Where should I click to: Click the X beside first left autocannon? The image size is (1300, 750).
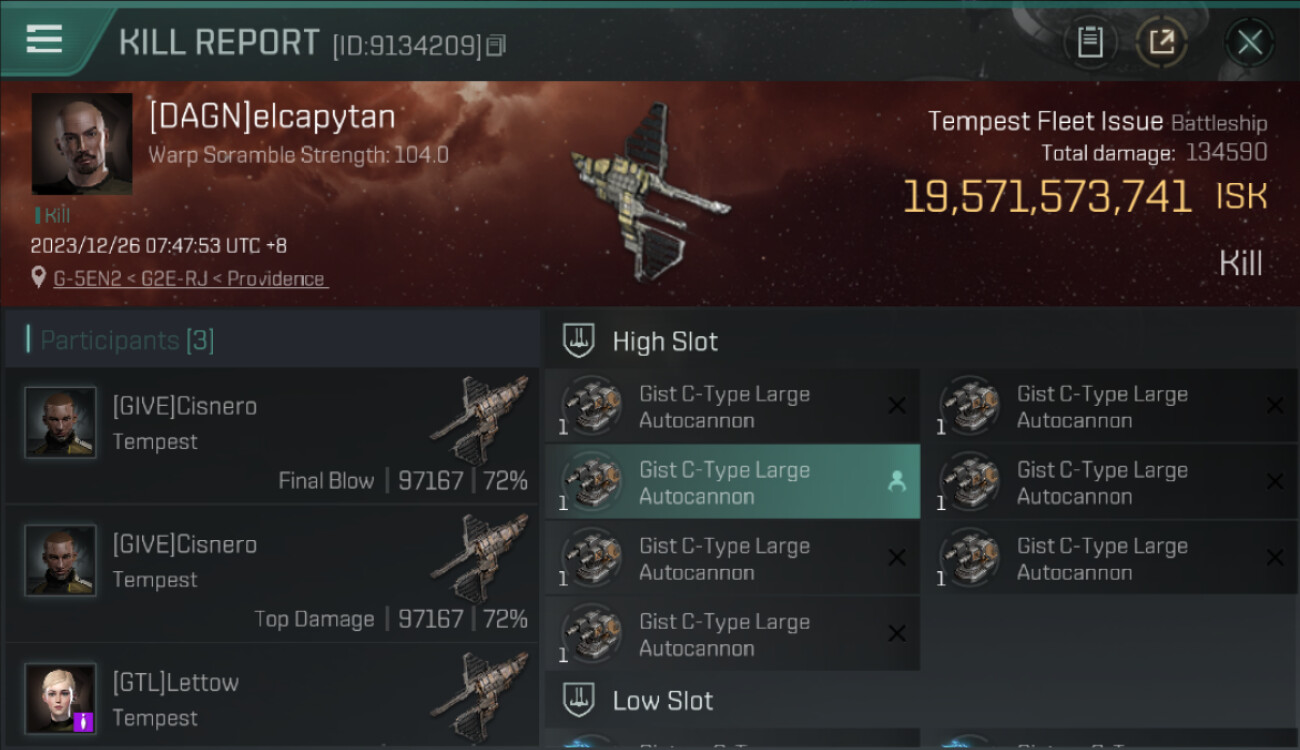pyautogui.click(x=897, y=406)
